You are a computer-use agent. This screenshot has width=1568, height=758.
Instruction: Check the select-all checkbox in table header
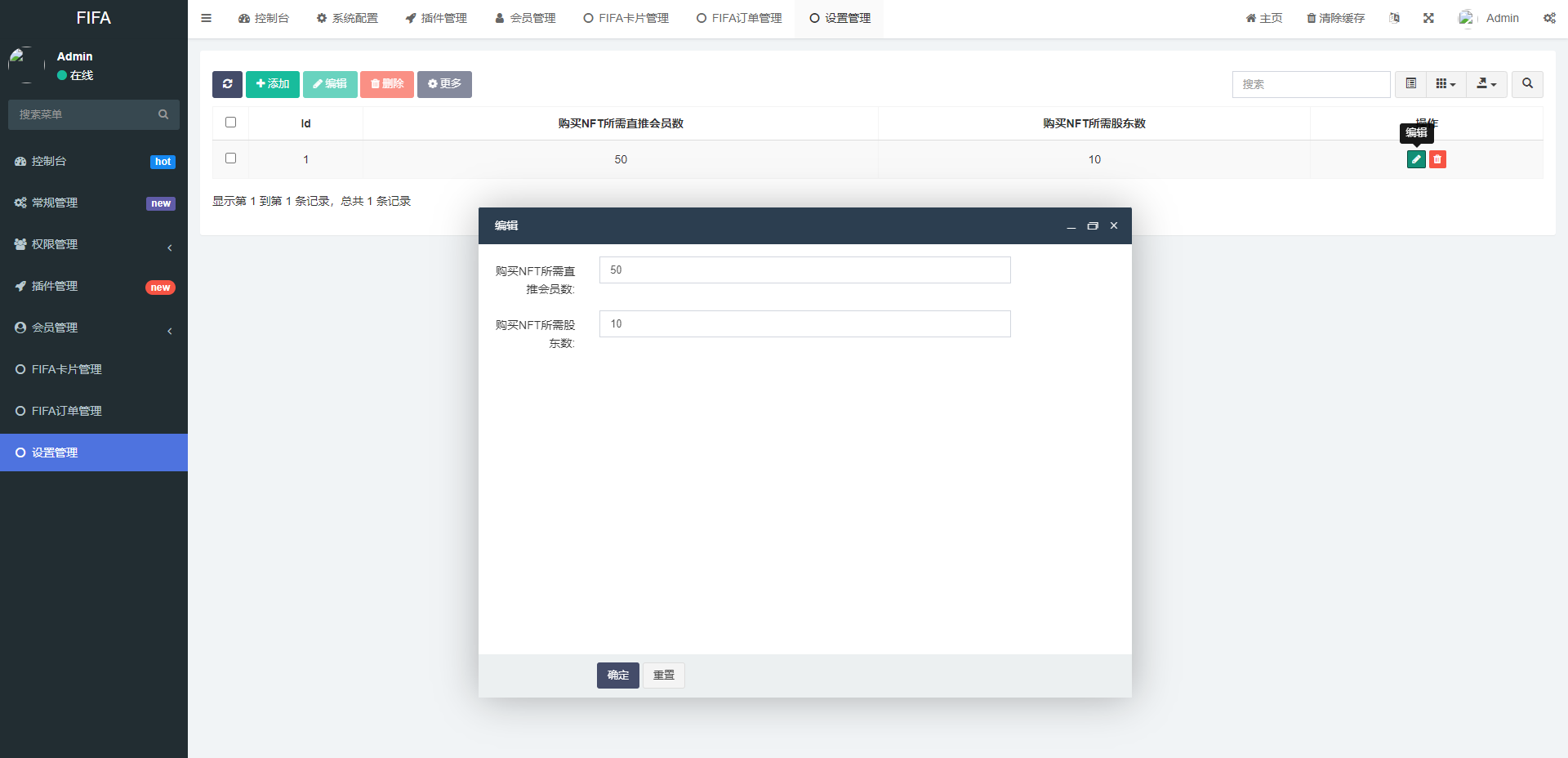click(230, 123)
